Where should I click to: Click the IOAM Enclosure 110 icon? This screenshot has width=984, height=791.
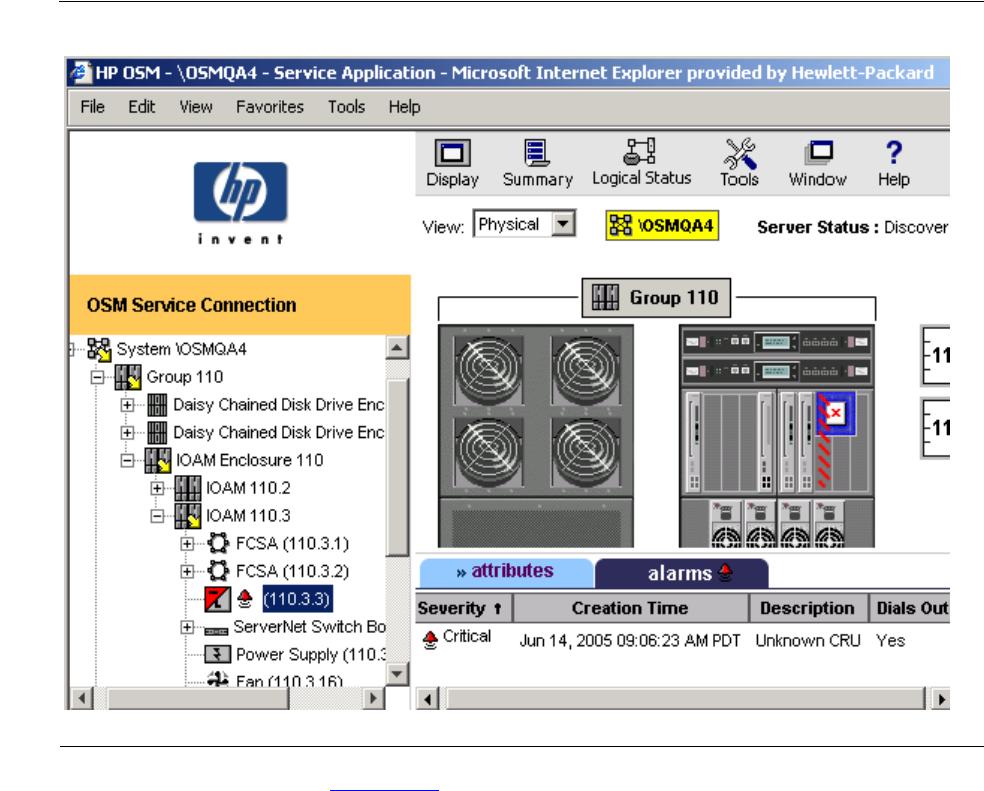(158, 460)
